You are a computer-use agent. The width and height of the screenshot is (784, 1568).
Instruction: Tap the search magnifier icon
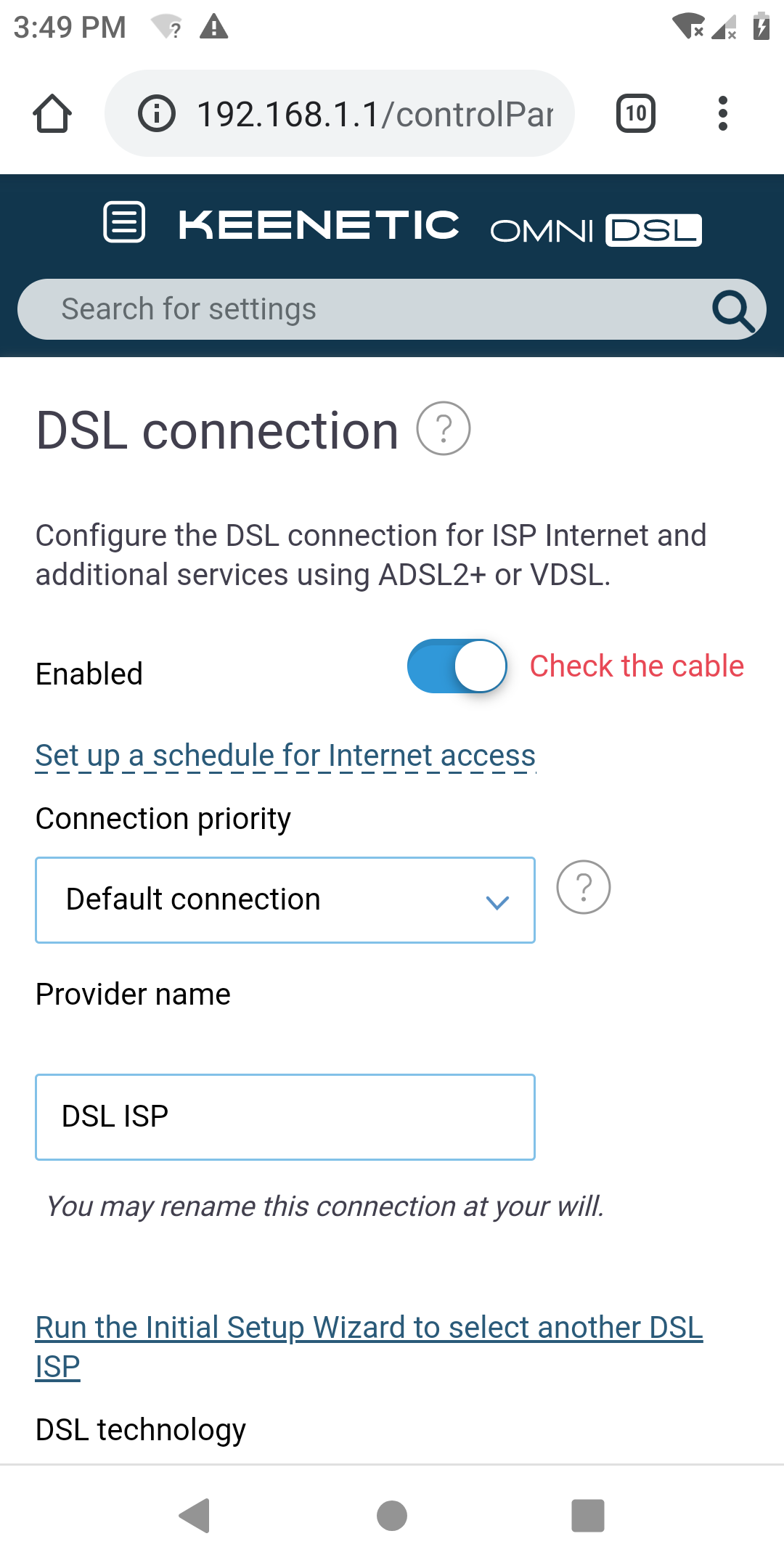(733, 311)
